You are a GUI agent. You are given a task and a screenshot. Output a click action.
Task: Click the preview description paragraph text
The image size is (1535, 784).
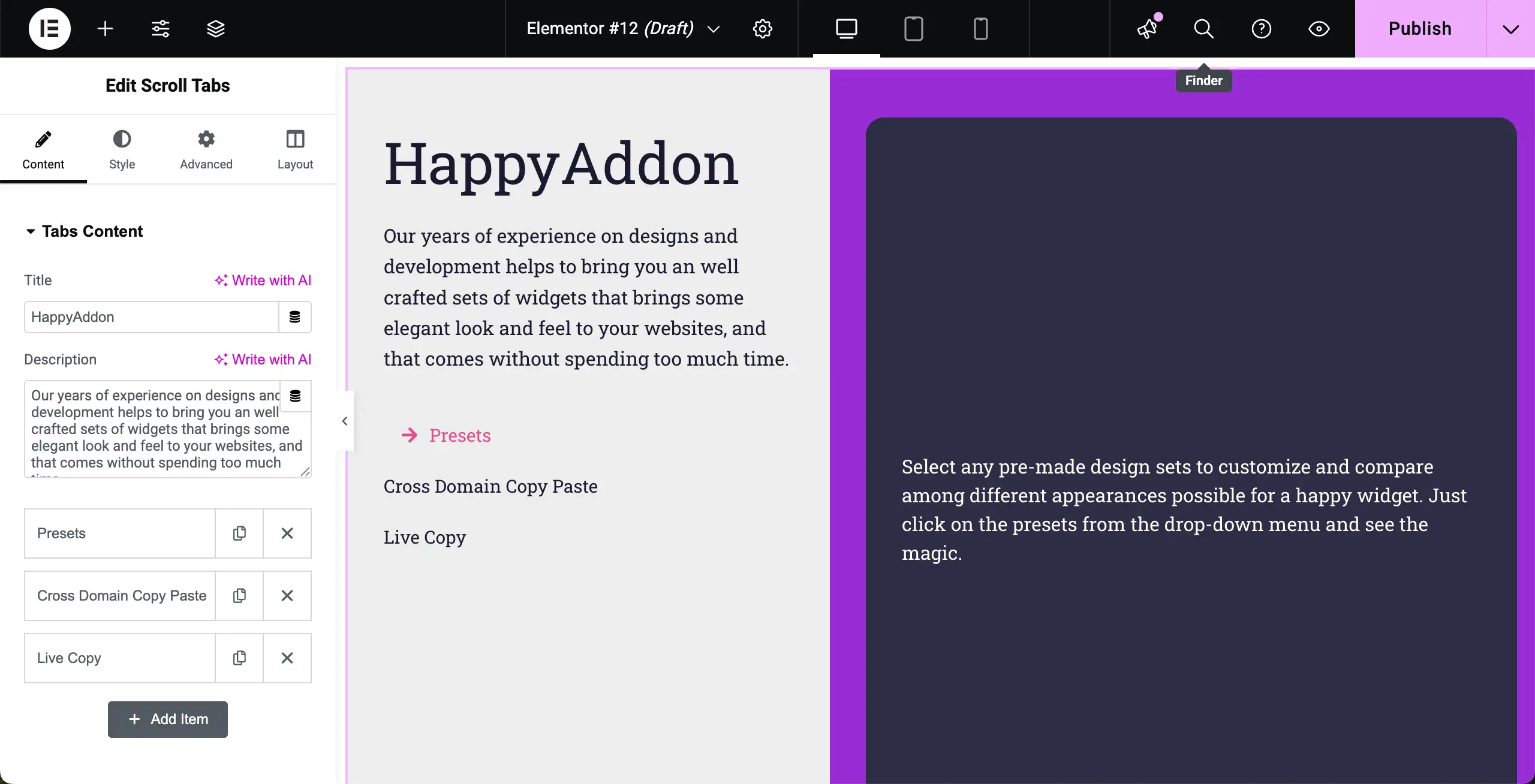click(x=586, y=297)
